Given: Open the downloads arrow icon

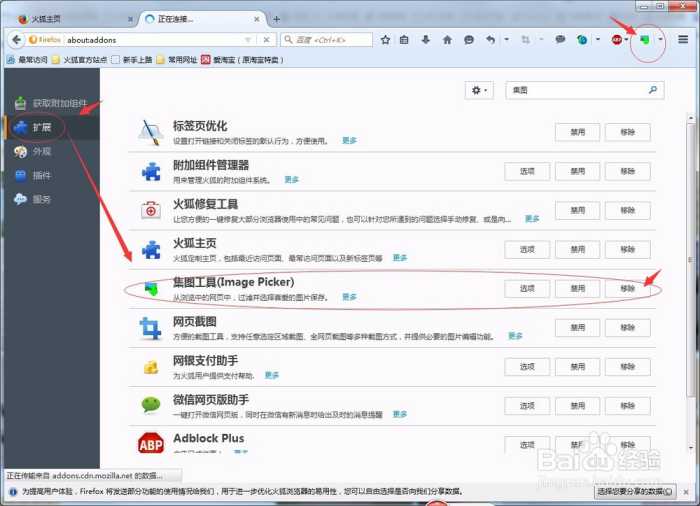Looking at the screenshot, I should (425, 40).
